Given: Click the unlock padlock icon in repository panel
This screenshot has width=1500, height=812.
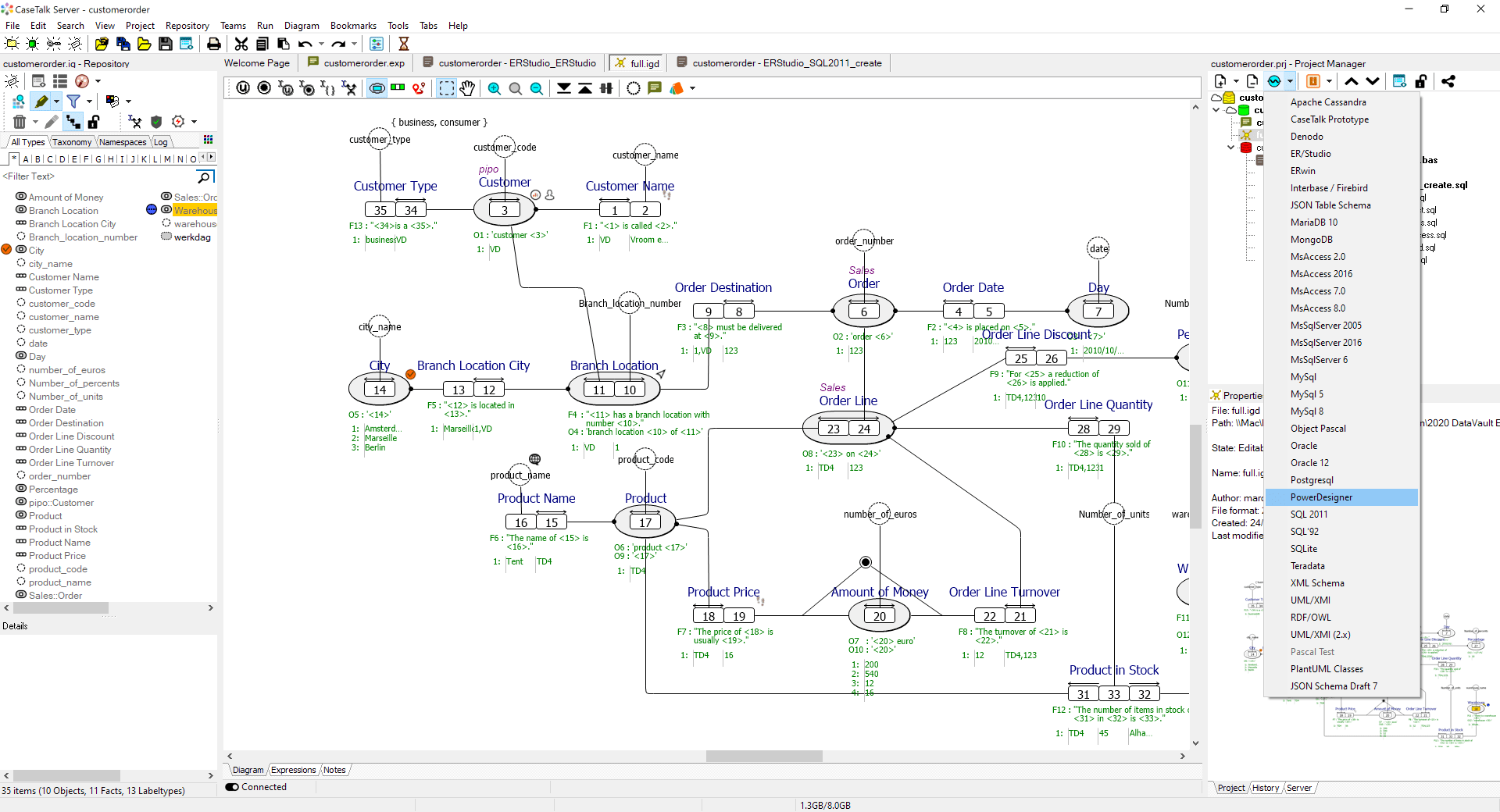Looking at the screenshot, I should pyautogui.click(x=94, y=122).
